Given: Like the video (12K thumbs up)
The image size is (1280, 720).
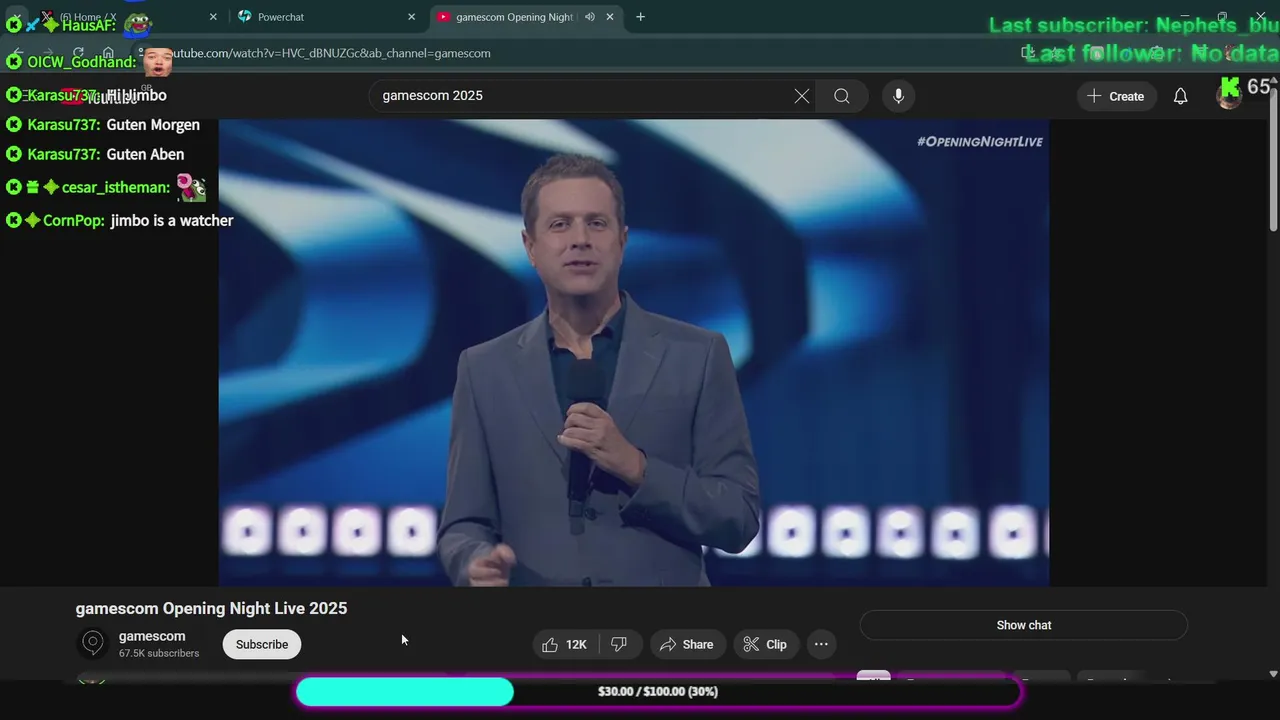Looking at the screenshot, I should point(565,644).
